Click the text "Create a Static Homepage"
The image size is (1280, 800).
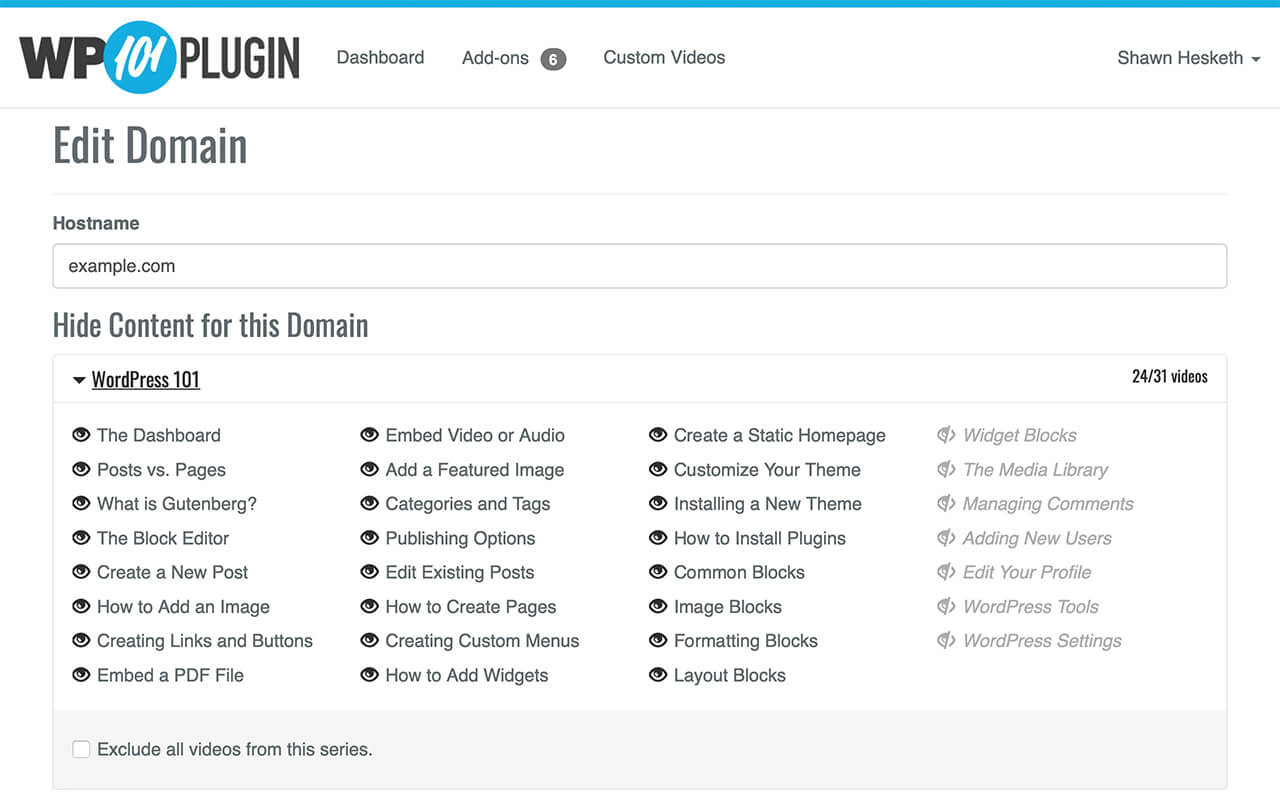[780, 435]
